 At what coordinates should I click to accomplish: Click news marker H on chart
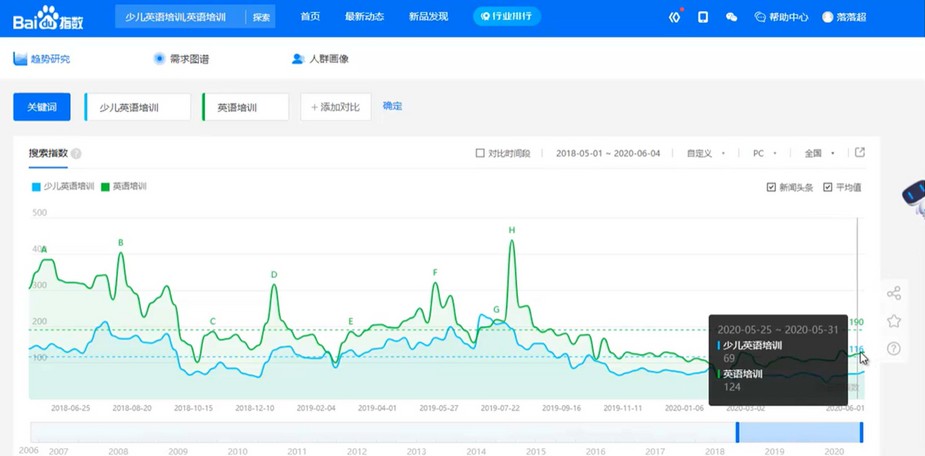tap(512, 230)
